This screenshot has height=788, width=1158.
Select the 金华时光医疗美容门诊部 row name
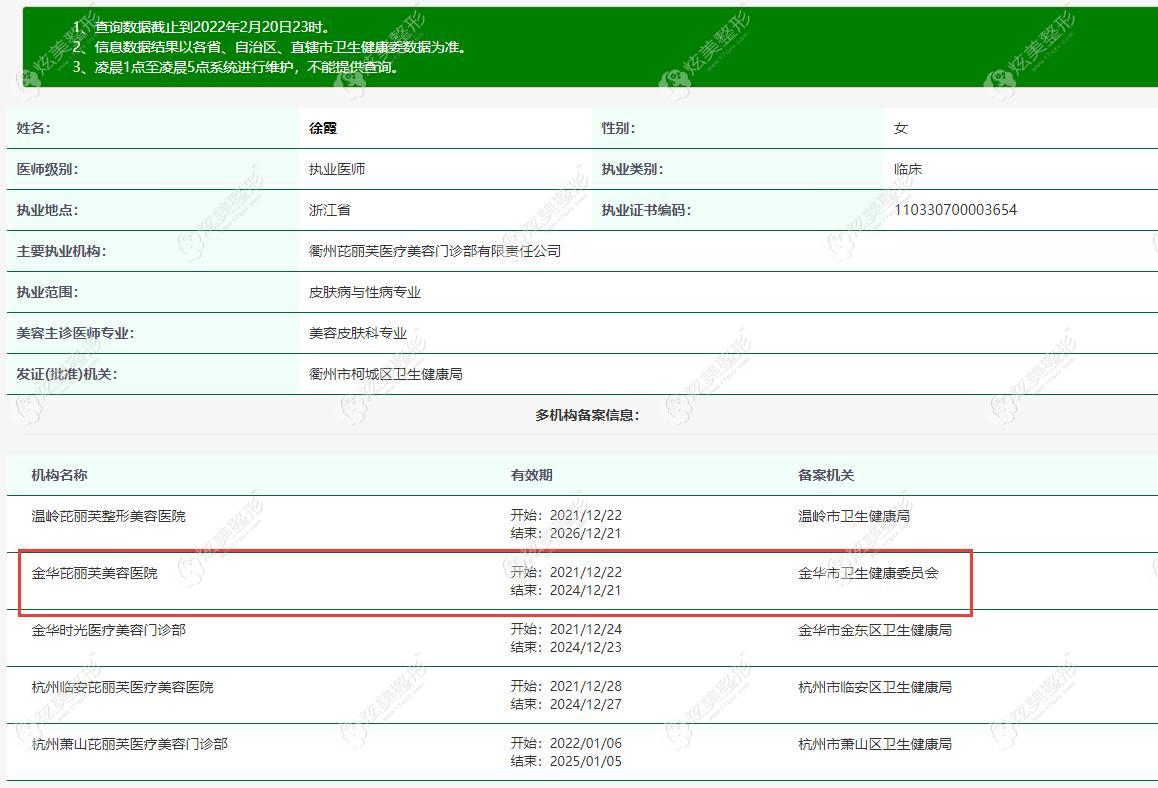click(109, 630)
